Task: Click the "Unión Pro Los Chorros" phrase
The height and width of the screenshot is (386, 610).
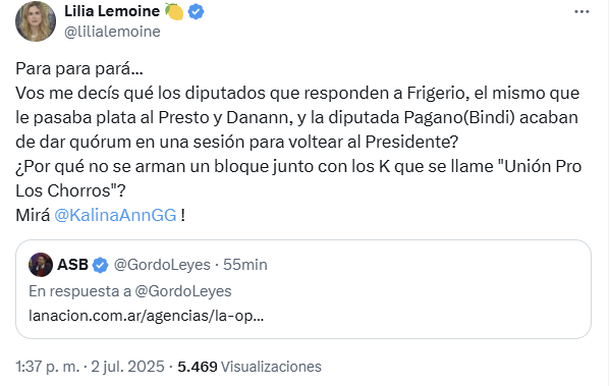Action: (298, 179)
